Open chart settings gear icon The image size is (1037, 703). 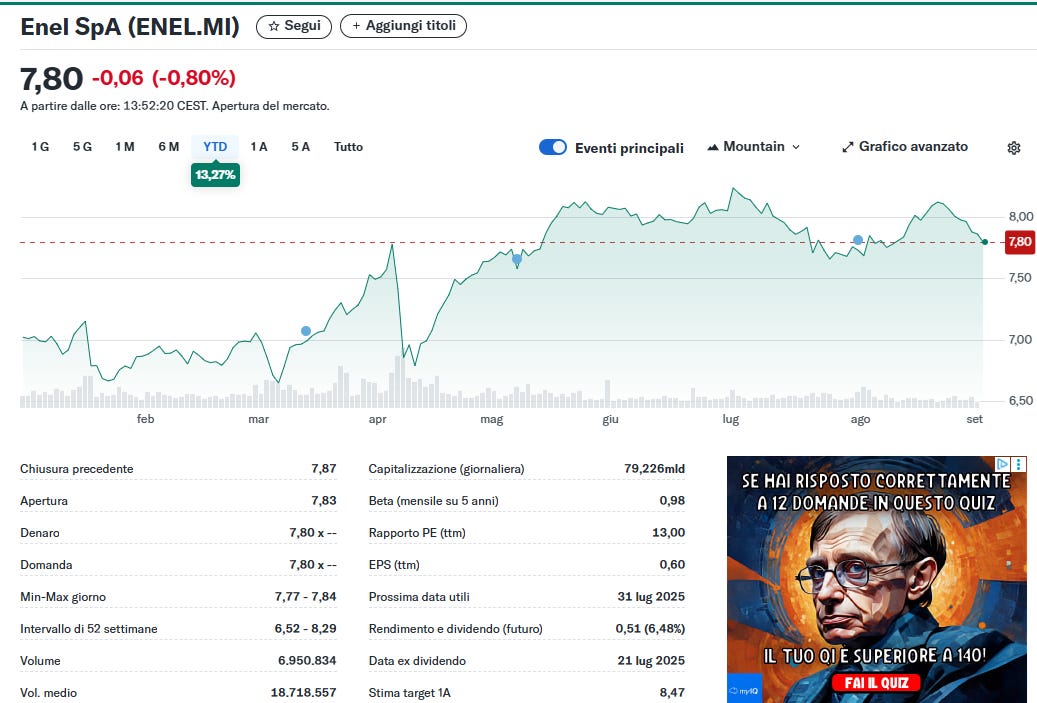tap(1013, 147)
